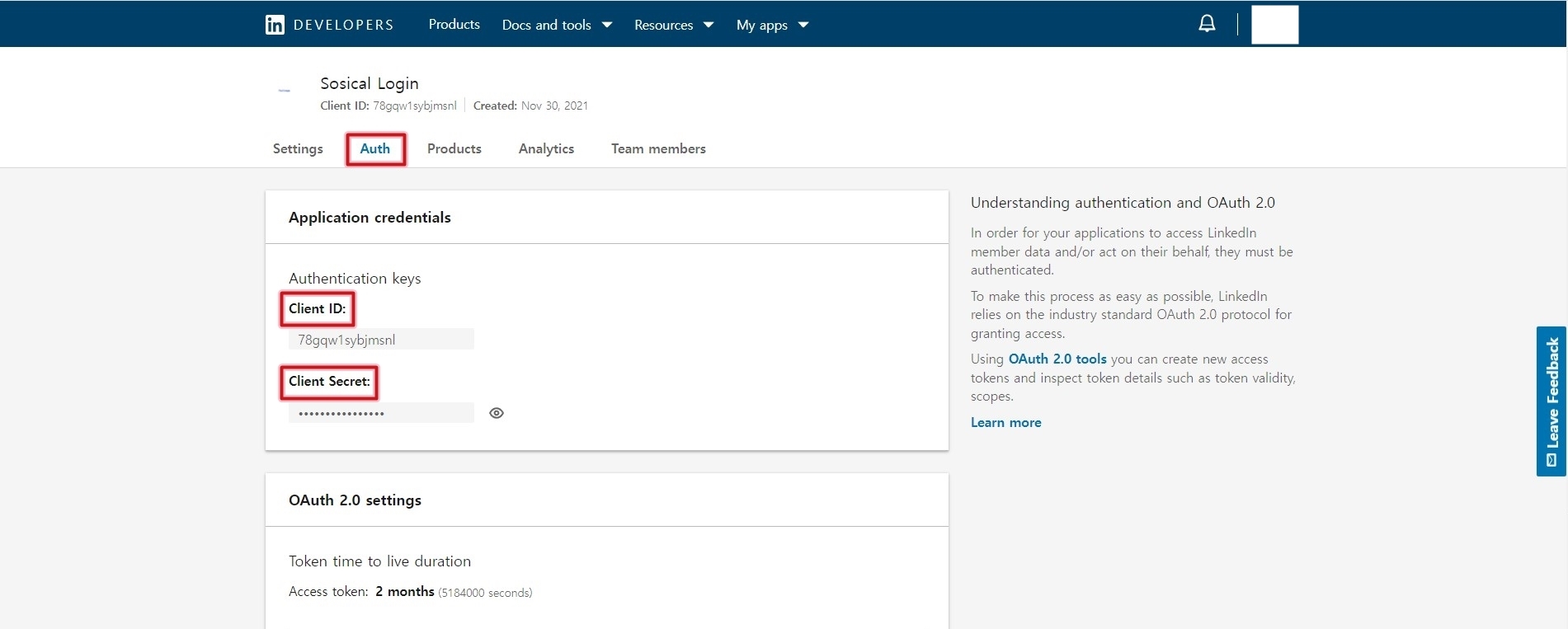The image size is (1568, 629).
Task: Click the OAuth 2.0 settings heading
Action: tap(355, 500)
